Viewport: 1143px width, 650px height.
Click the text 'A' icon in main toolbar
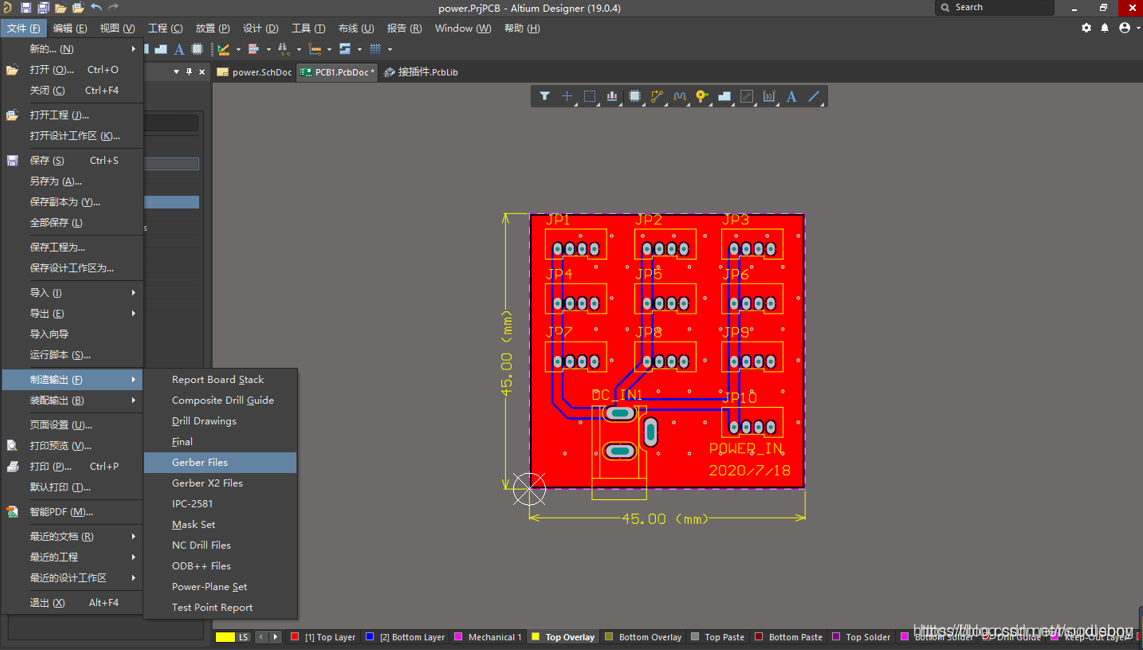[179, 50]
